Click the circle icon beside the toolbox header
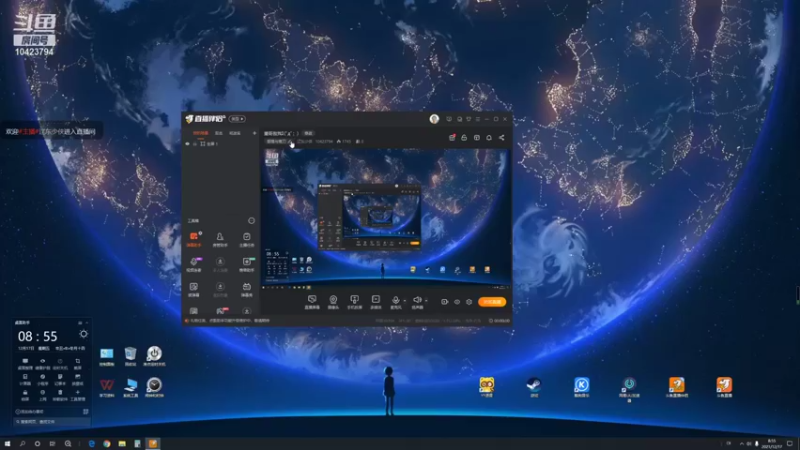This screenshot has height=450, width=800. (251, 221)
